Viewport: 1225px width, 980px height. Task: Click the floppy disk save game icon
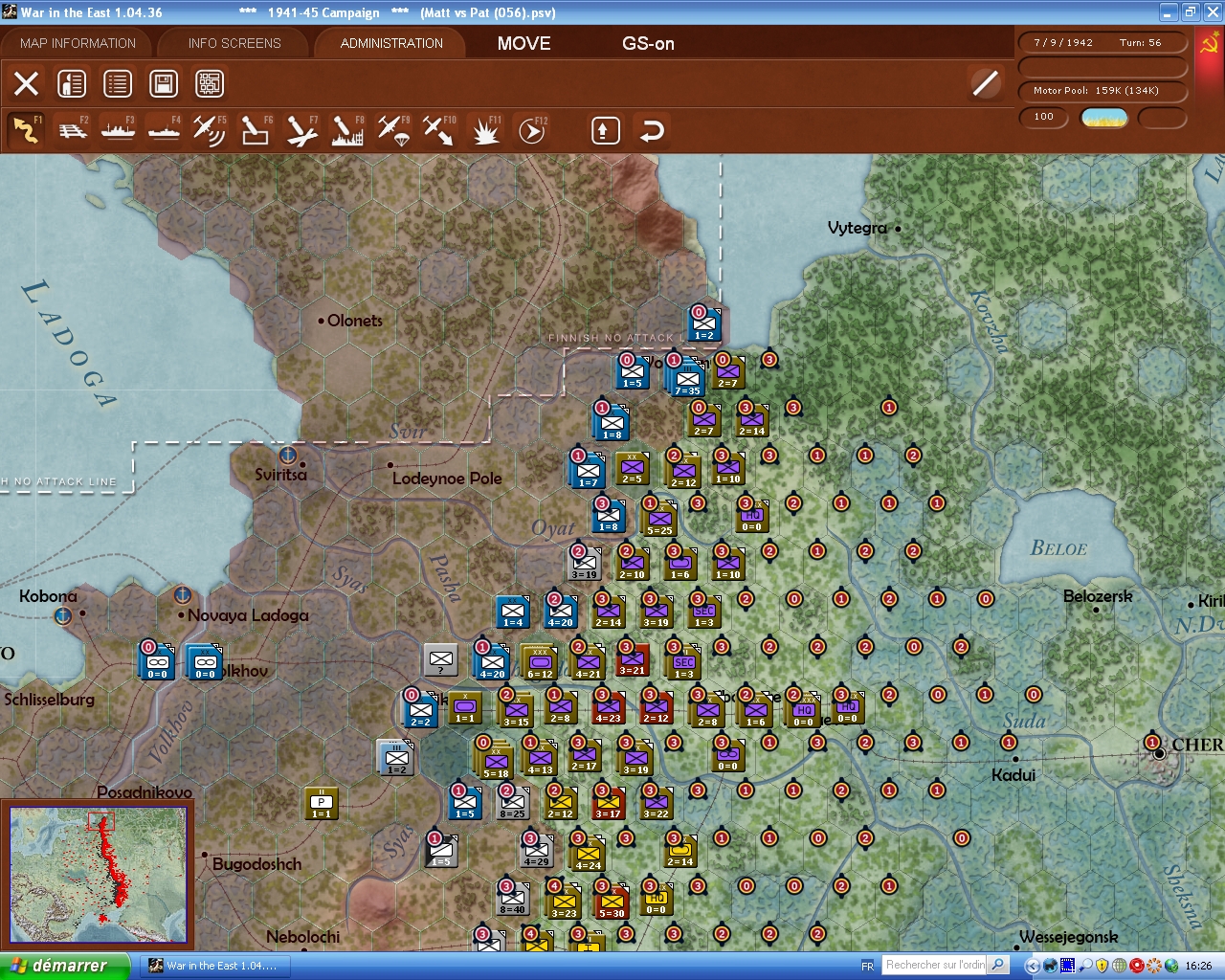[164, 83]
